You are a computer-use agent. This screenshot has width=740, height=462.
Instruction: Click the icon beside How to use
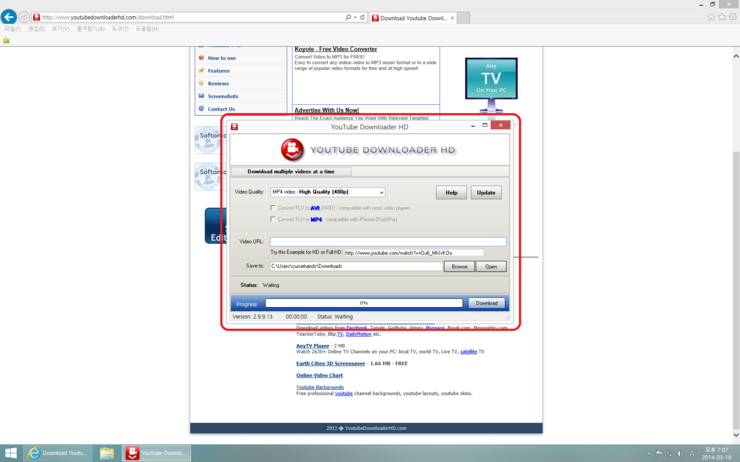(201, 58)
